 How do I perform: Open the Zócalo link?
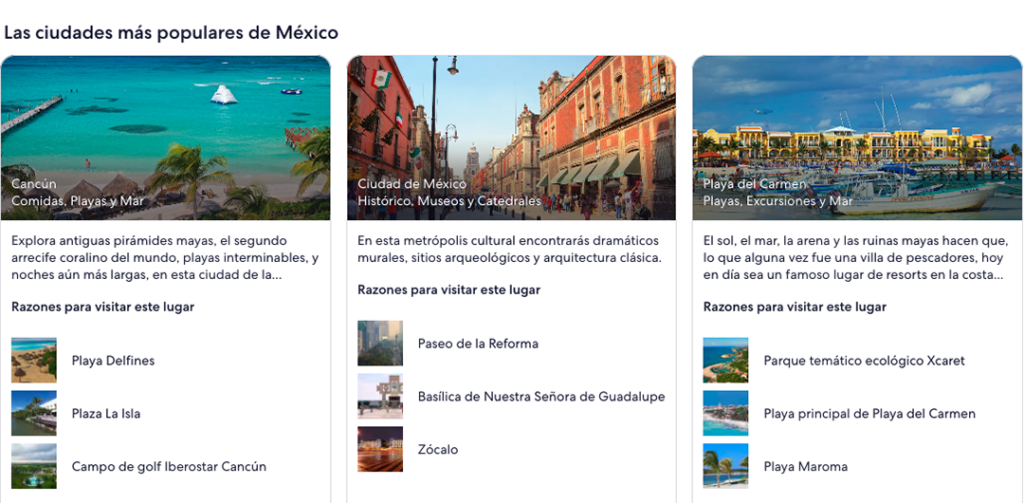[438, 449]
